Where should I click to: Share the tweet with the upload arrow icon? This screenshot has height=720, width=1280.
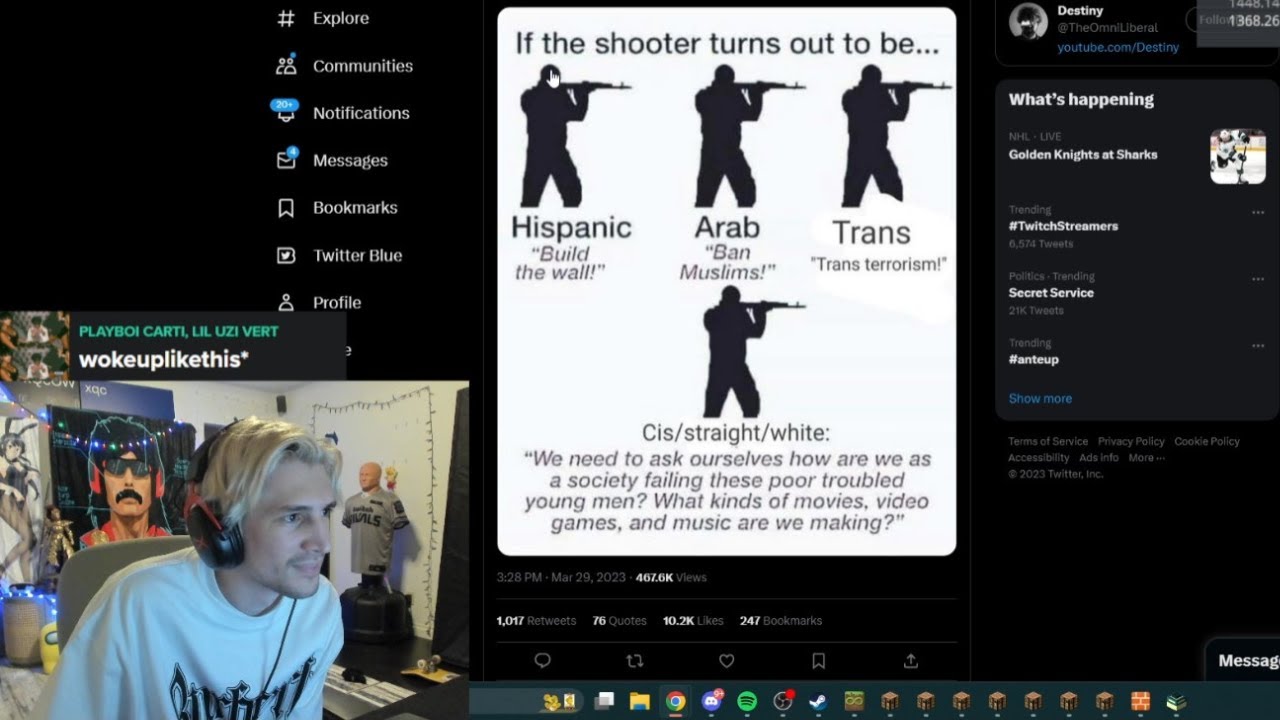pos(910,660)
